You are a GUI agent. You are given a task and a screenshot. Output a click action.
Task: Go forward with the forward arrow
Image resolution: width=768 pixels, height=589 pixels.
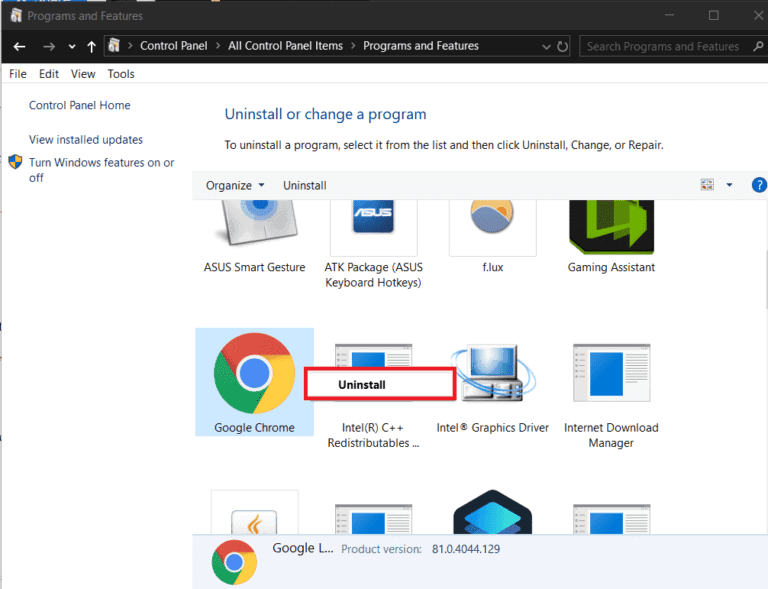tap(48, 47)
